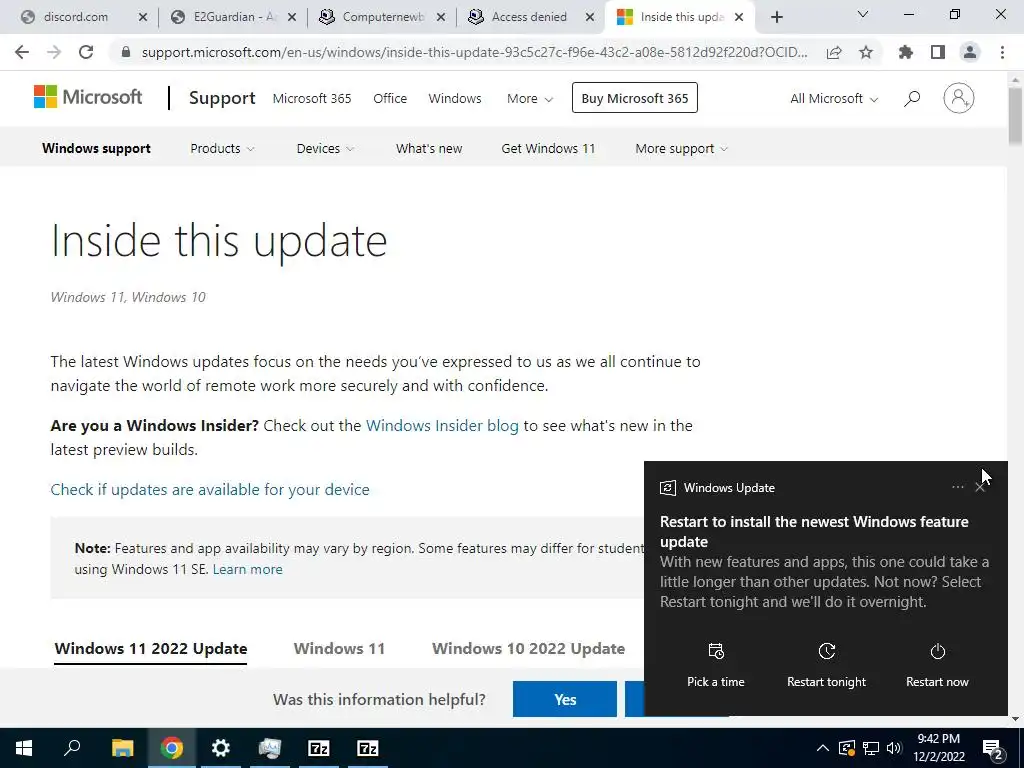Switch to the discord.com tab

76,17
